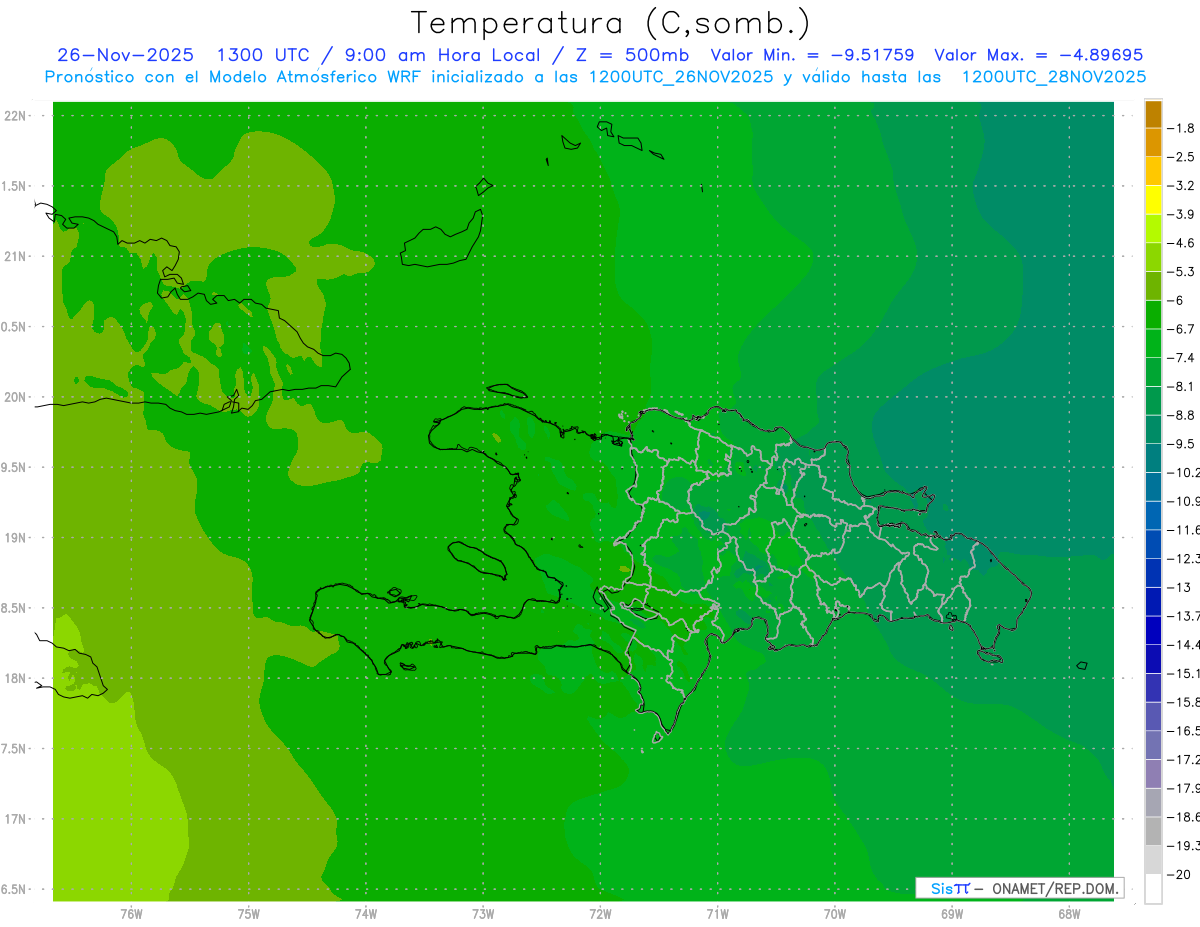Click the "68W" longitude label
1200x927 pixels.
1069,914
